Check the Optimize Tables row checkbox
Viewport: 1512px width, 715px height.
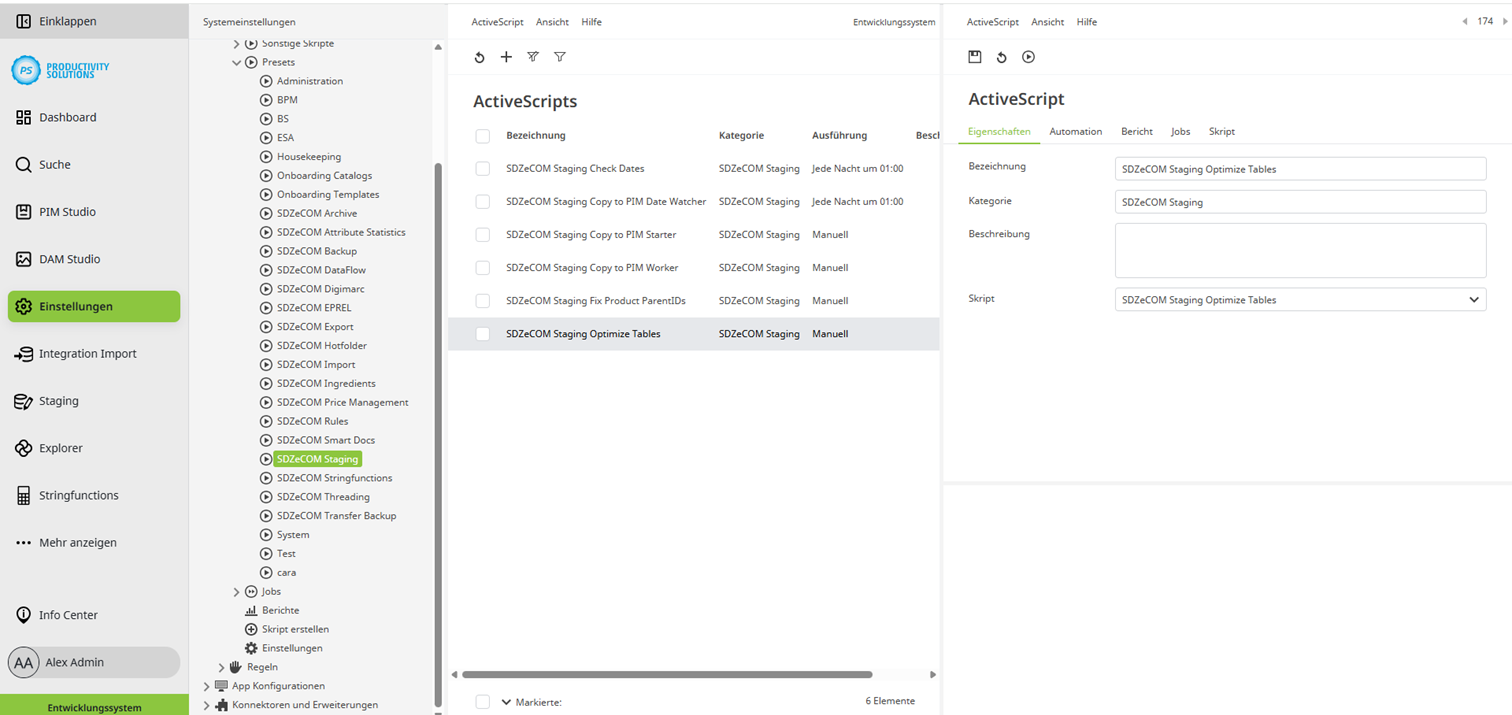pyautogui.click(x=483, y=334)
